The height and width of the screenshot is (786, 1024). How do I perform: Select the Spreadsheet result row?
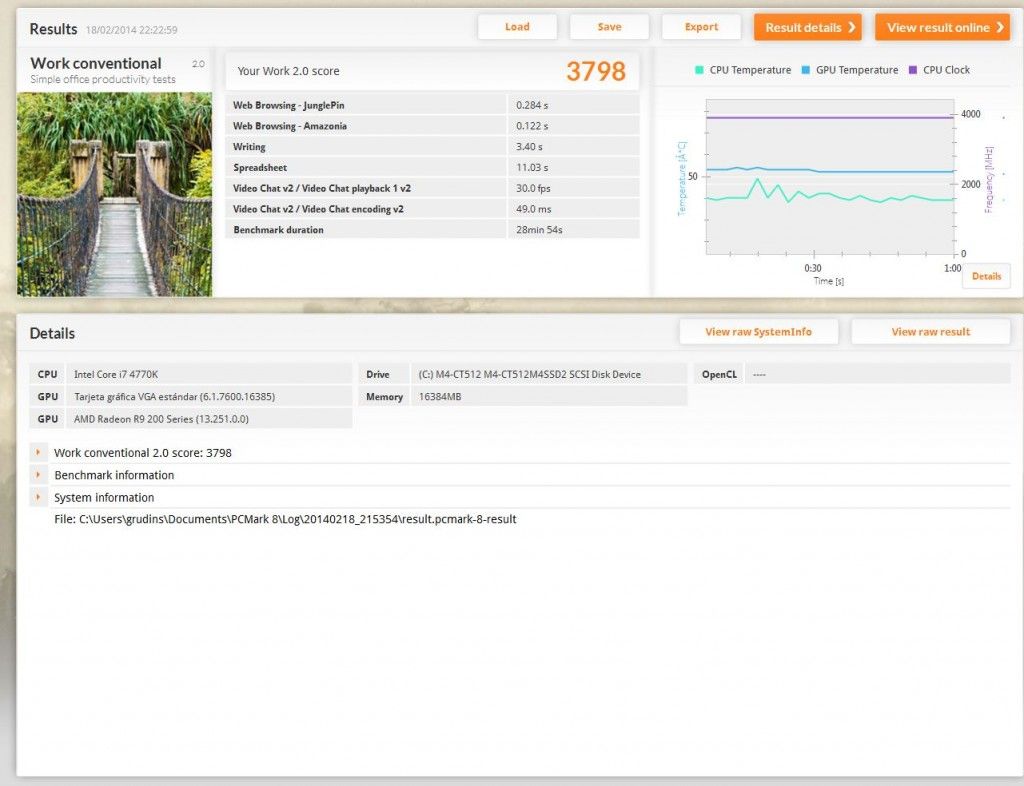432,168
